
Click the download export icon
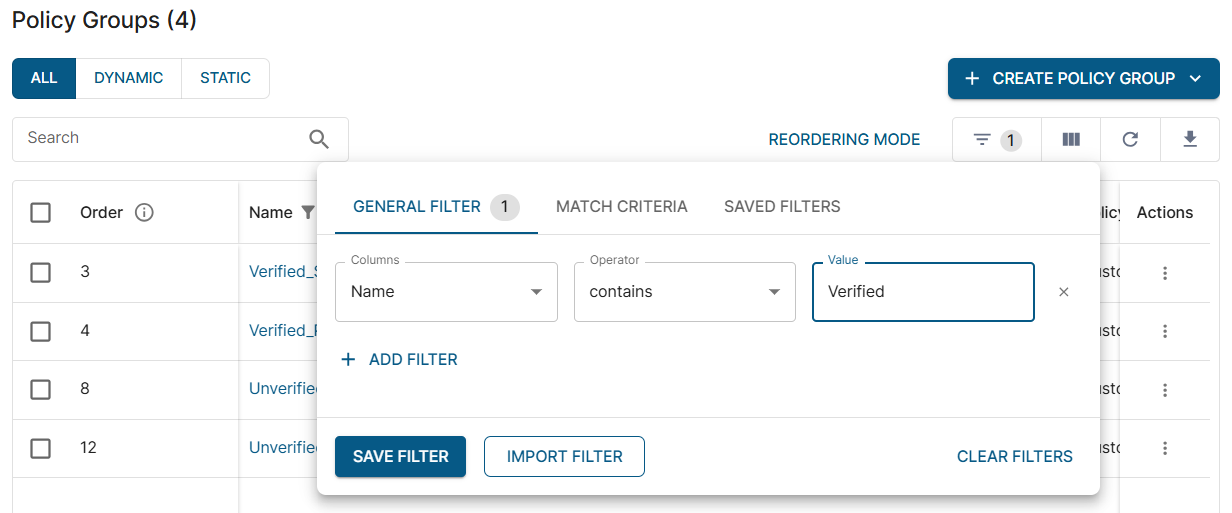point(1190,140)
